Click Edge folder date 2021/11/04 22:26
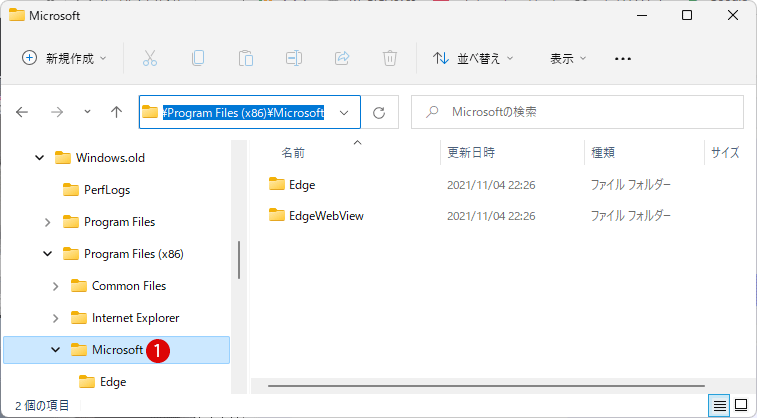Image resolution: width=757 pixels, height=418 pixels. (x=491, y=185)
